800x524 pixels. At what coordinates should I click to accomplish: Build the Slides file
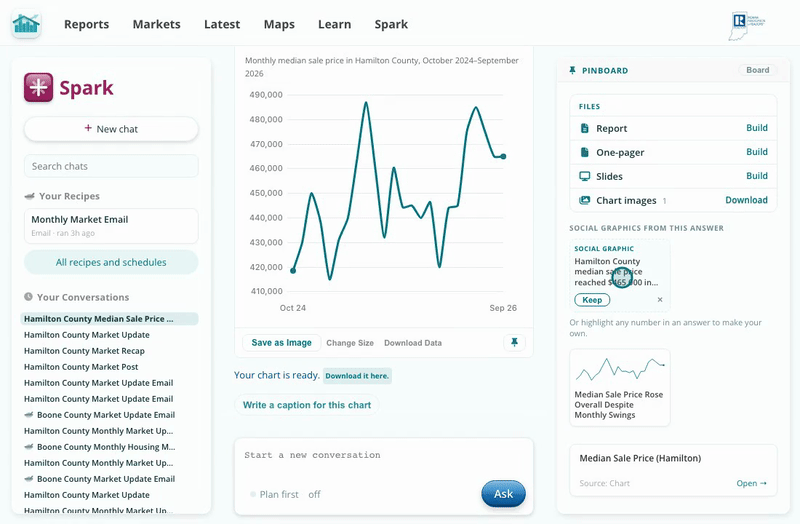[757, 176]
